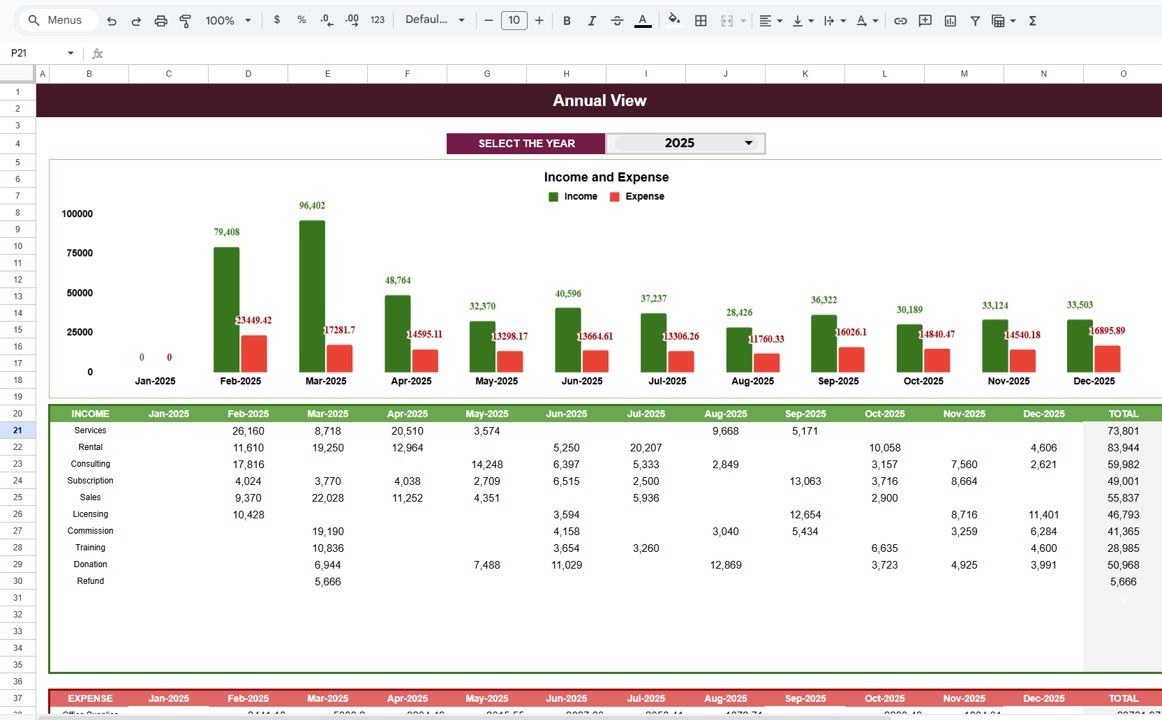The width and height of the screenshot is (1162, 720).
Task: Click the Format as currency button
Action: pos(277,20)
